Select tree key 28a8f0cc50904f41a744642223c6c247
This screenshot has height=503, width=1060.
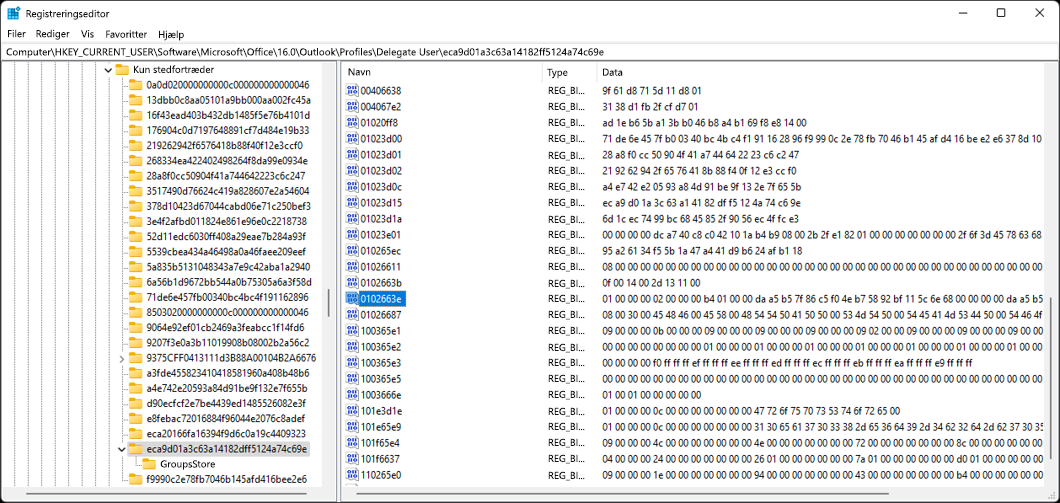(226, 176)
